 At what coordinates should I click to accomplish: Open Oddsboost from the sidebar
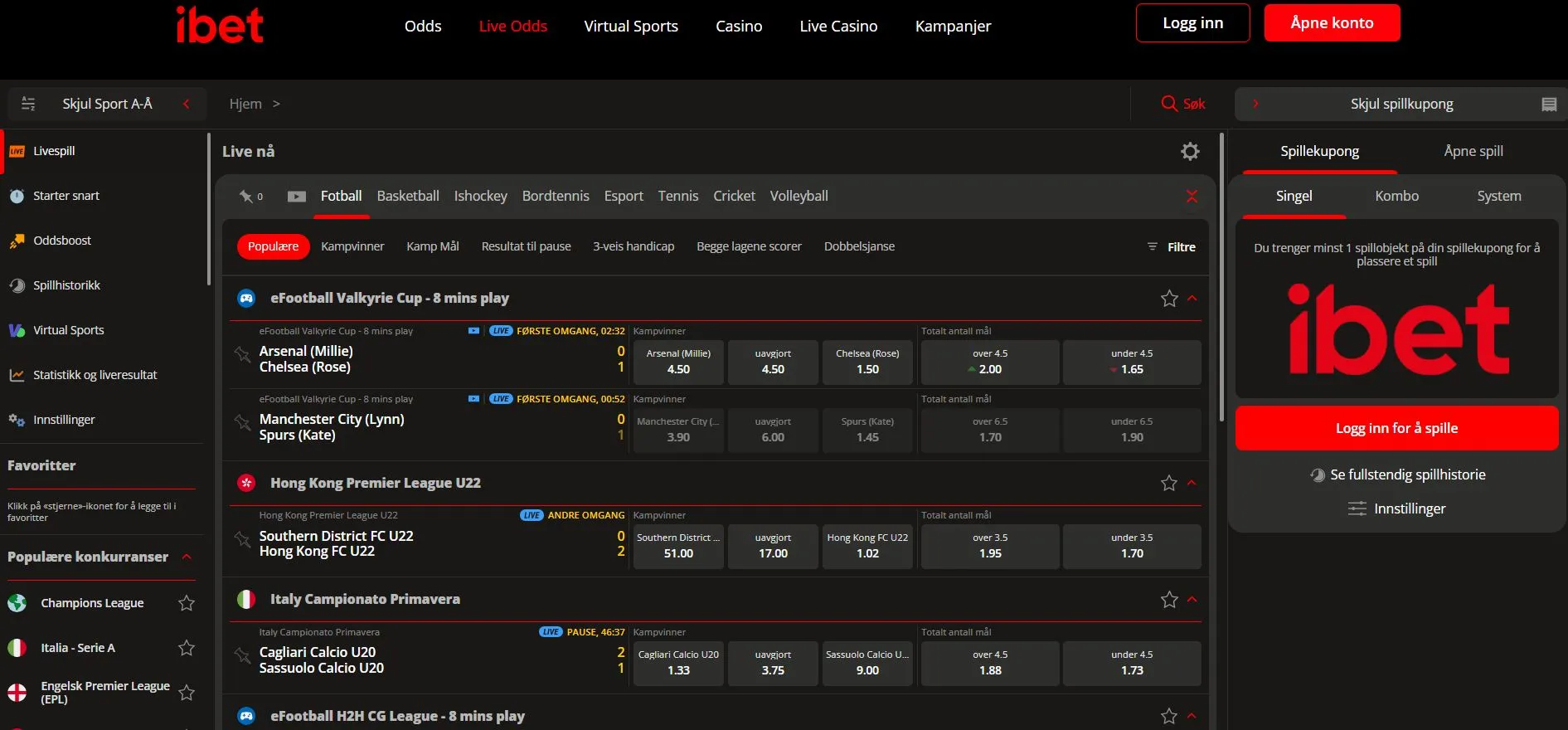click(x=62, y=241)
